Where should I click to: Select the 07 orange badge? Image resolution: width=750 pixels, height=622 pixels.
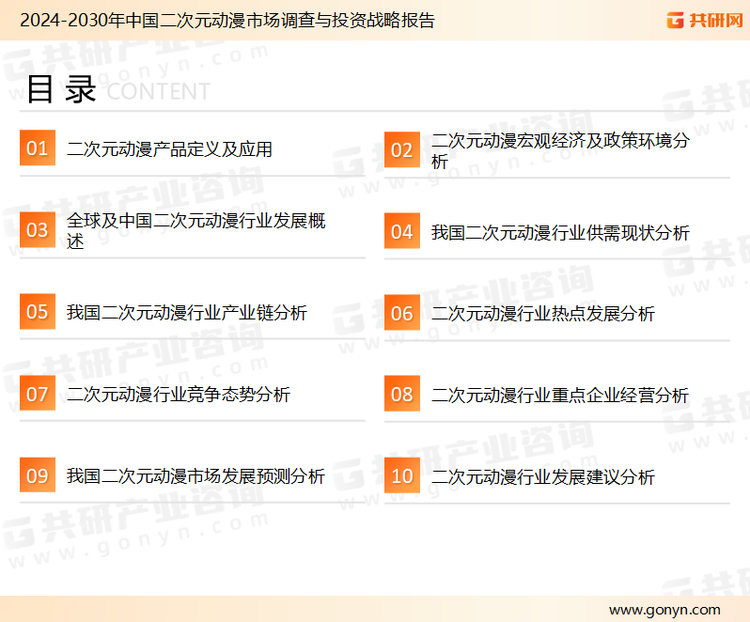(37, 394)
